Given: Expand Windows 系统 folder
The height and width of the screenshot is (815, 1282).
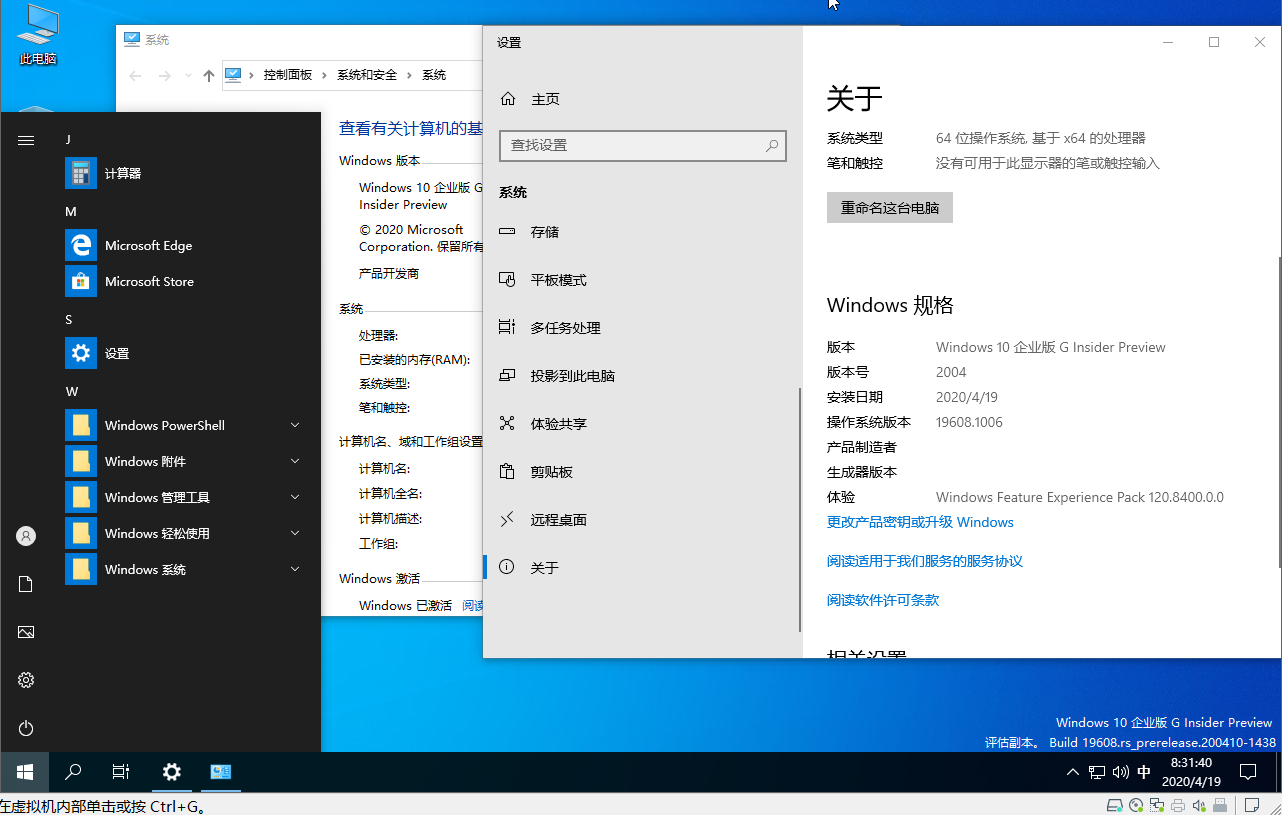Looking at the screenshot, I should (295, 570).
